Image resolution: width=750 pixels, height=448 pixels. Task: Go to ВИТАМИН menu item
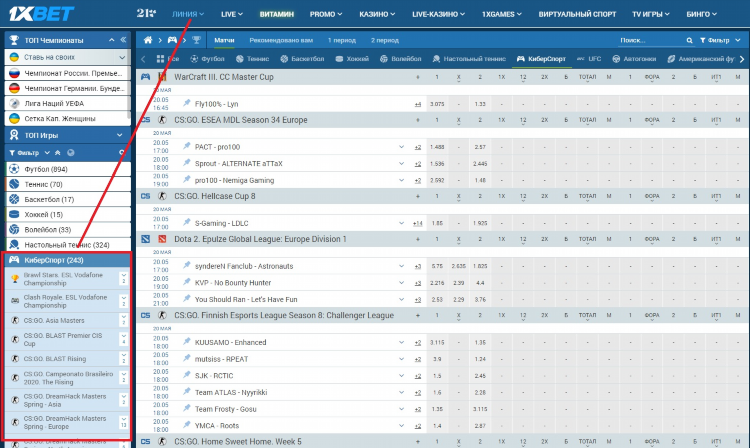click(276, 14)
